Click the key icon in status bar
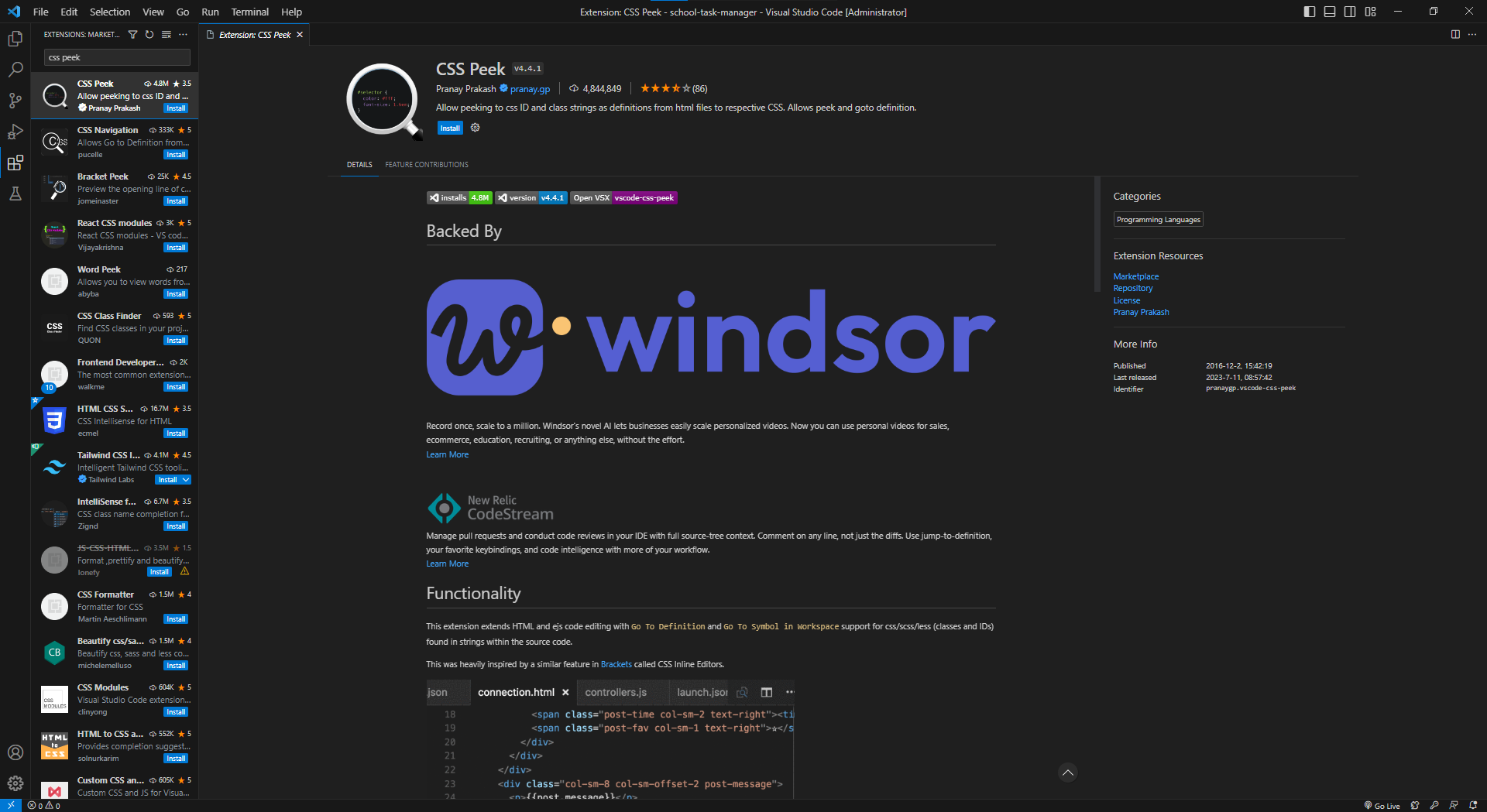The height and width of the screenshot is (812, 1487). coord(1434,806)
